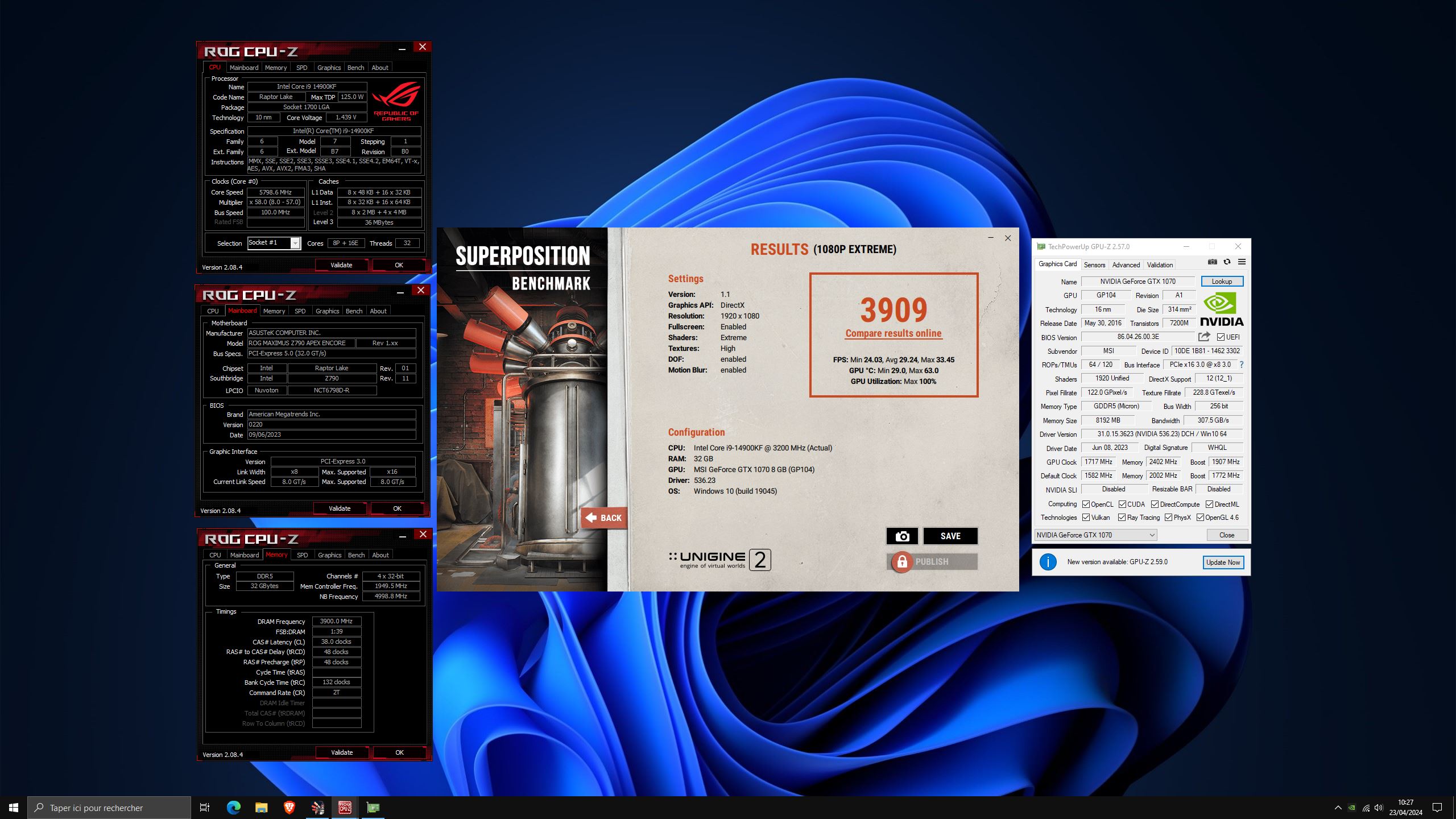Click the 3909 benchmark score
Image resolution: width=1456 pixels, height=819 pixels.
click(x=894, y=311)
